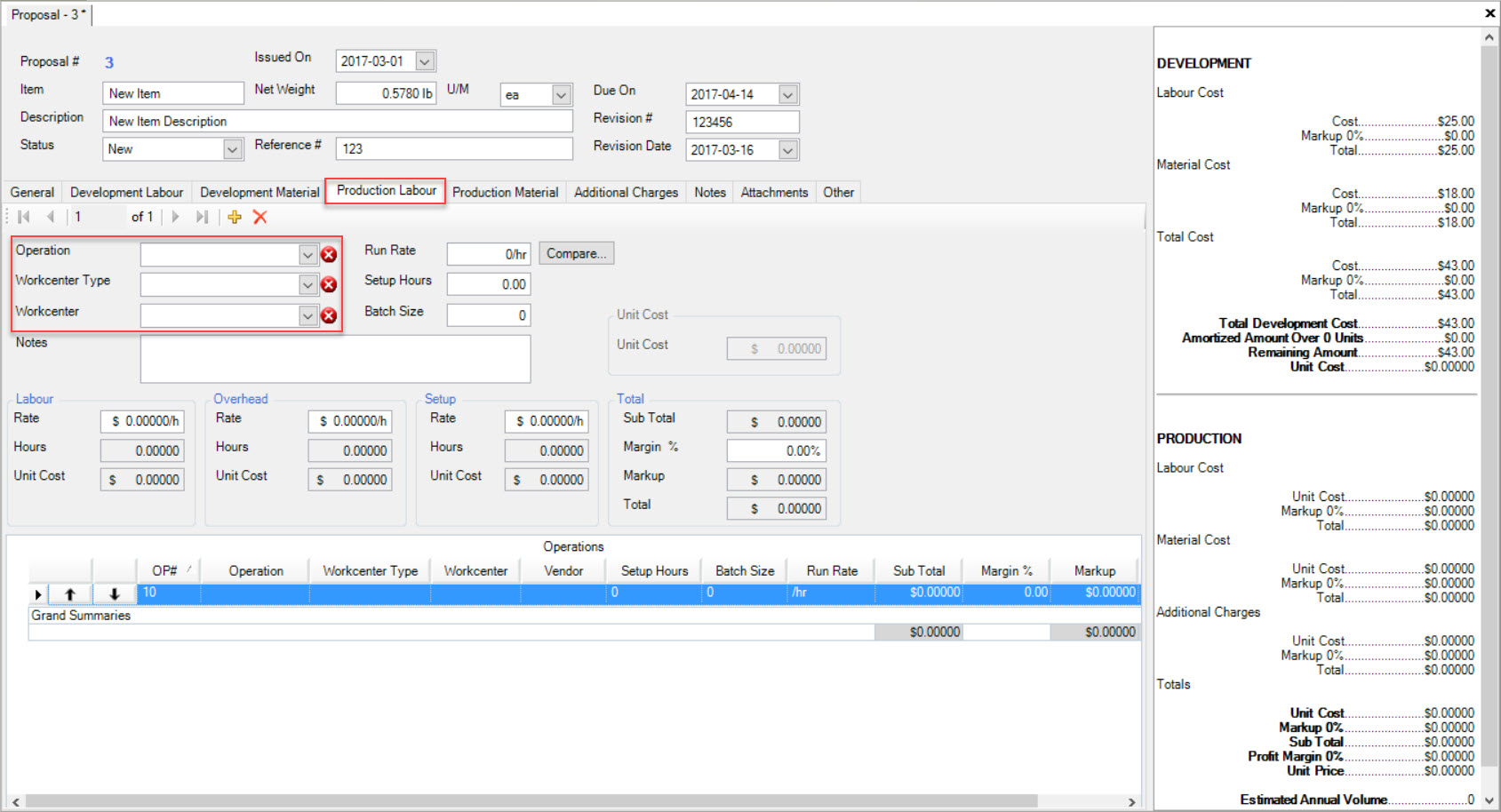Expand the Operation combo box
Viewport: 1501px width, 812px height.
pos(307,255)
